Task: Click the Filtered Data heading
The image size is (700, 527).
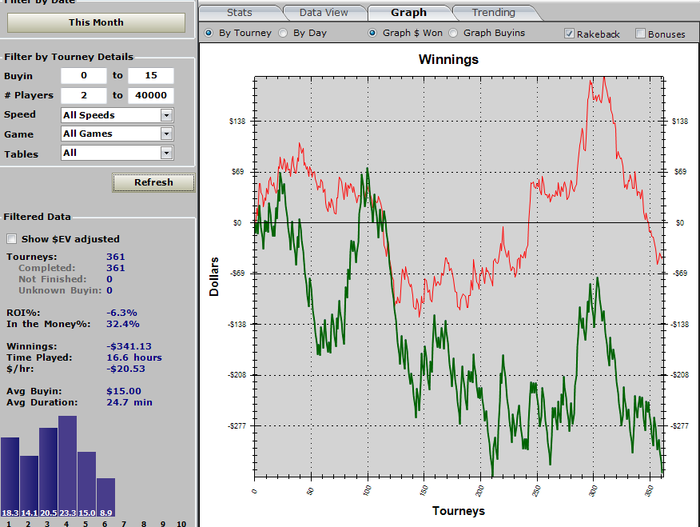Action: point(37,217)
